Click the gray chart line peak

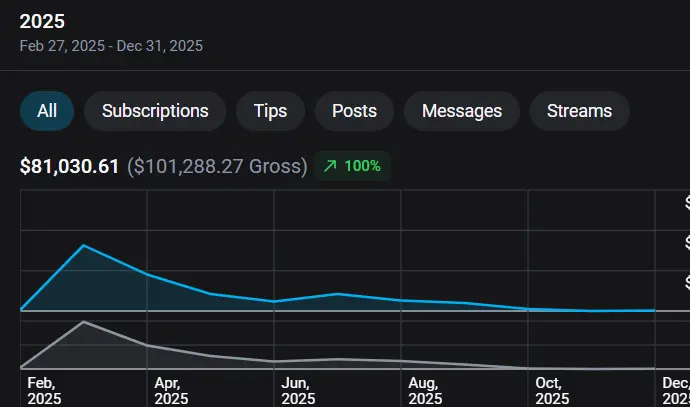tap(84, 322)
